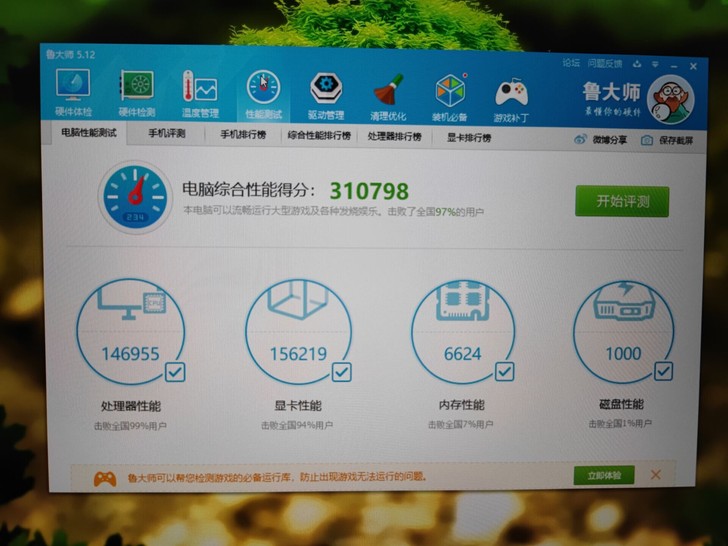The image size is (728, 546).
Task: Toggle the 磁盘性能 checkbox
Action: pos(663,371)
